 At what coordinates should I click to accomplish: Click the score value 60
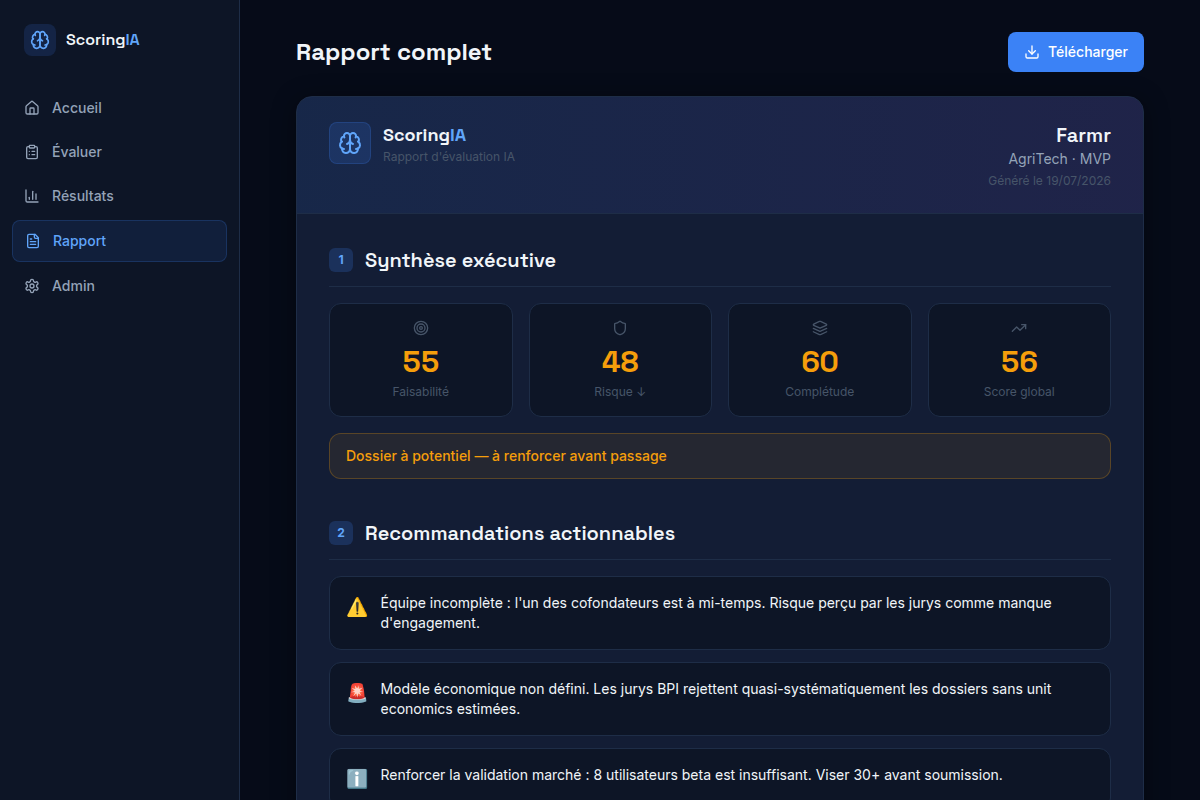click(820, 361)
